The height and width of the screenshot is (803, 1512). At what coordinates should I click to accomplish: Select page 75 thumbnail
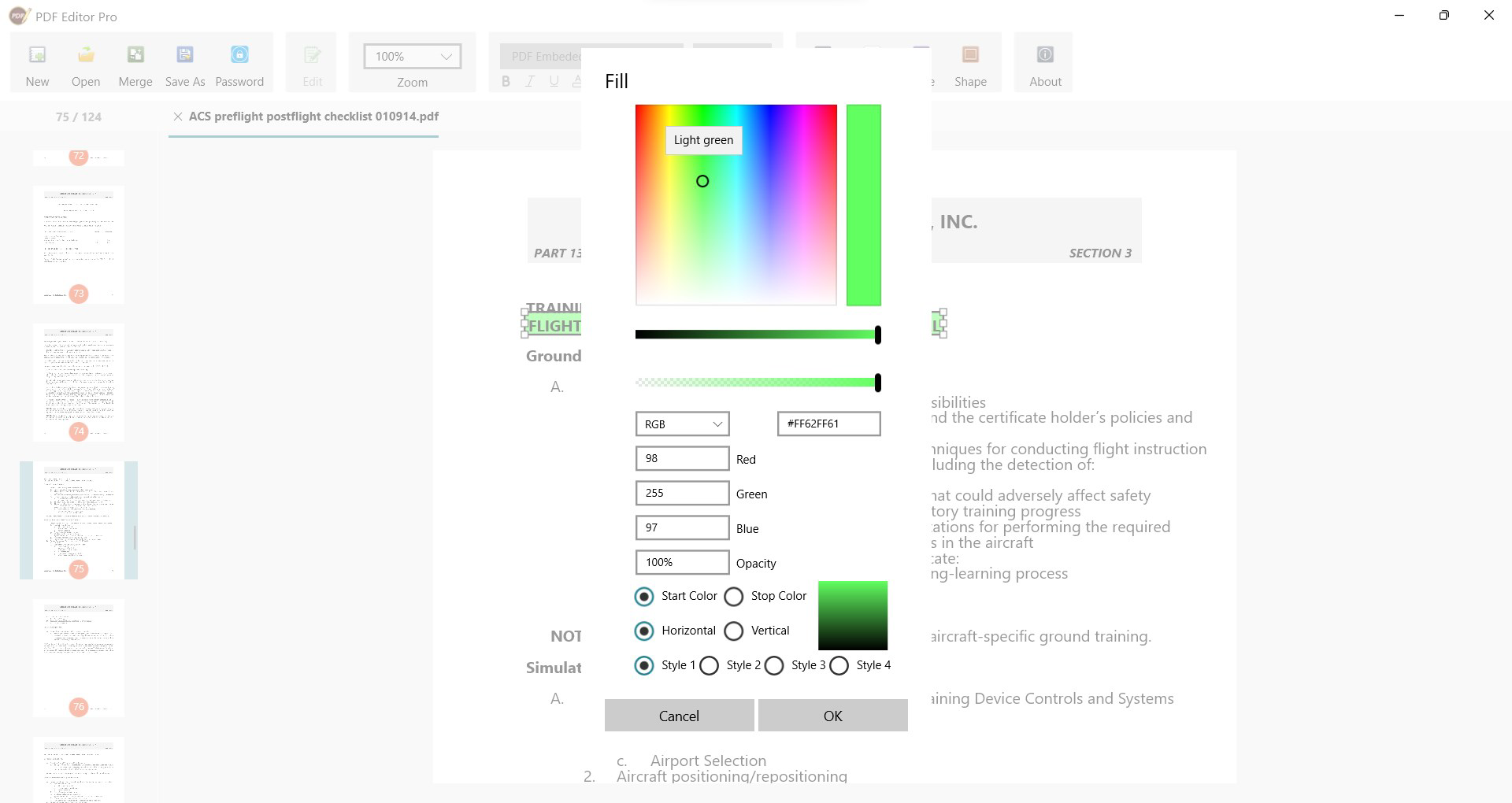pos(79,520)
